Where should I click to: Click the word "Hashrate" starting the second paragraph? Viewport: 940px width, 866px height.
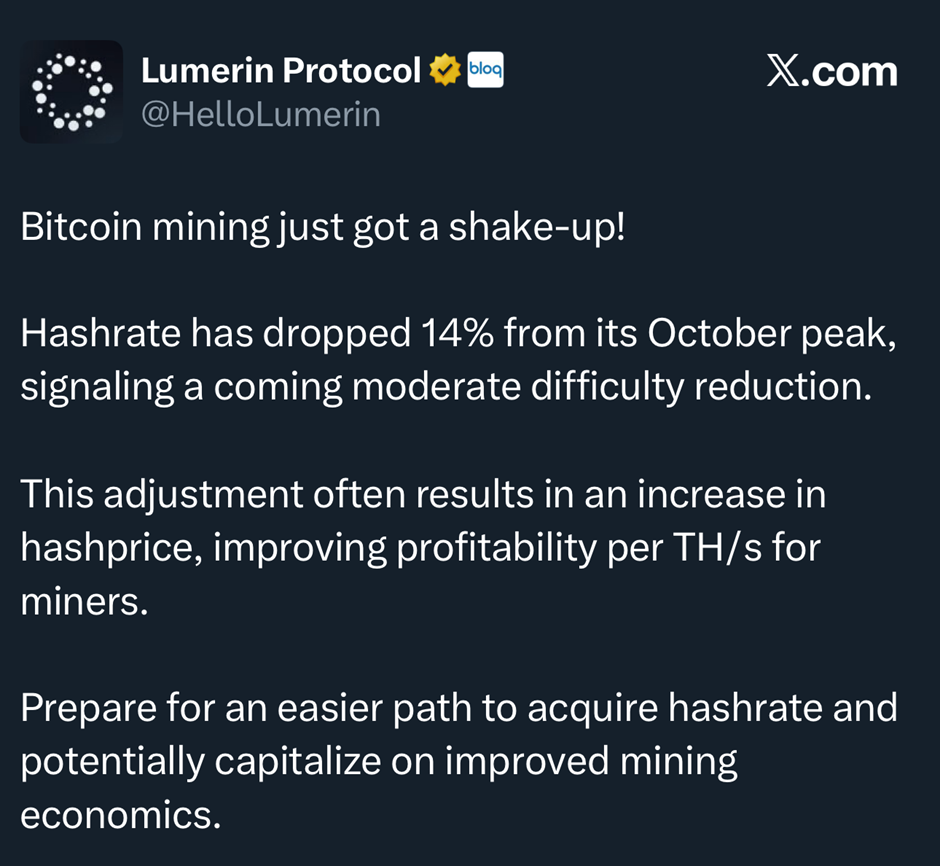click(88, 335)
